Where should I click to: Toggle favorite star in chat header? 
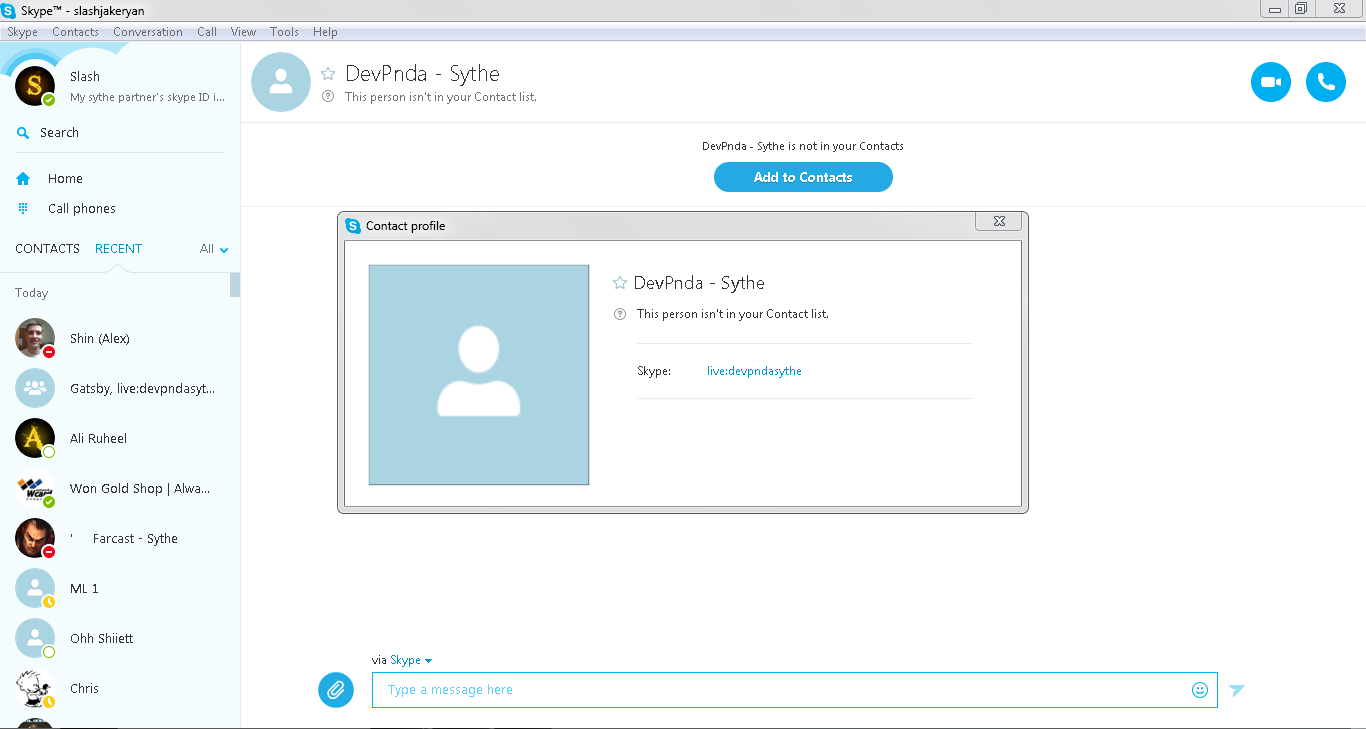(328, 74)
